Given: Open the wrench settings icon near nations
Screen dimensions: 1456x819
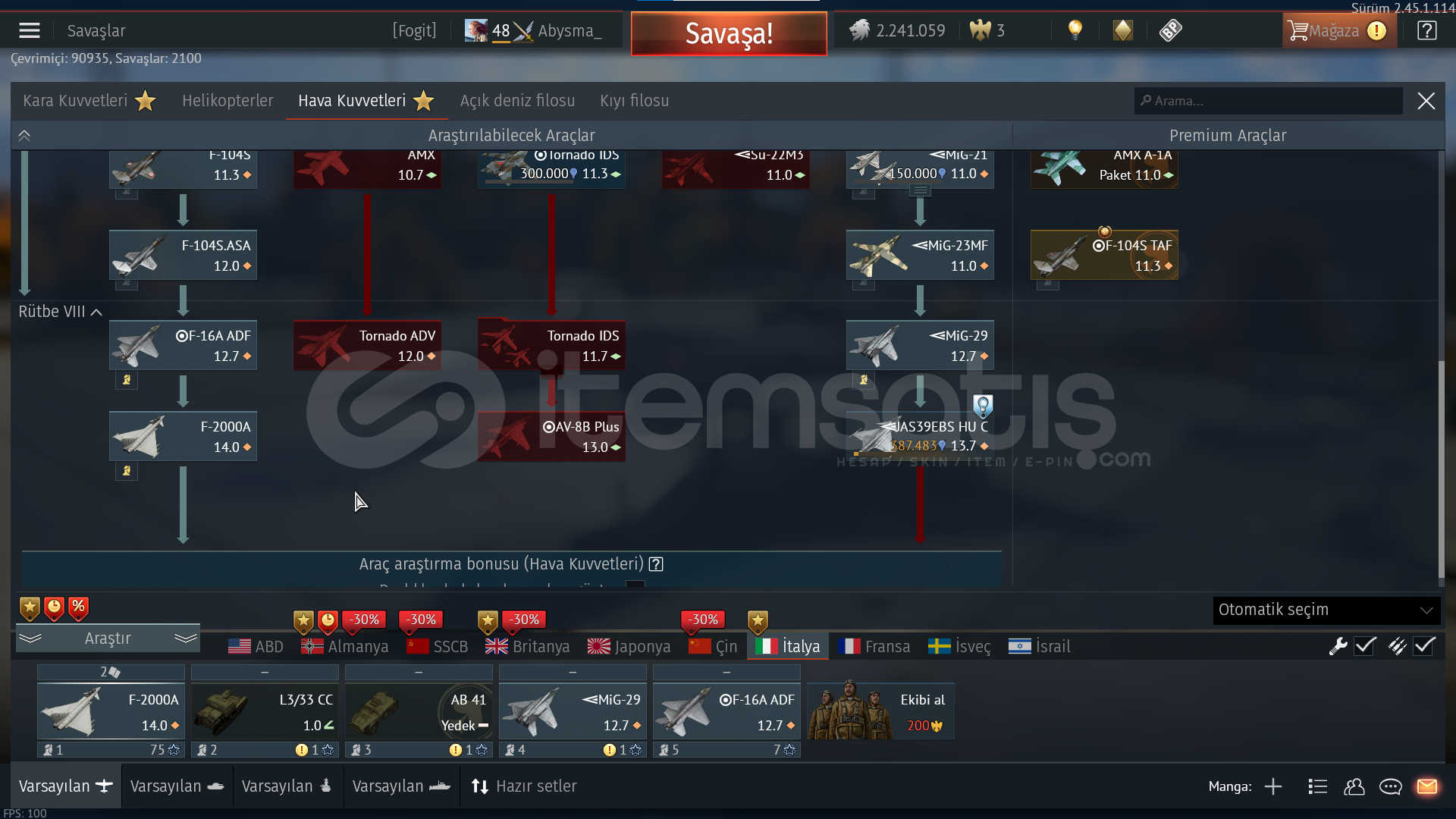Looking at the screenshot, I should pos(1338,646).
